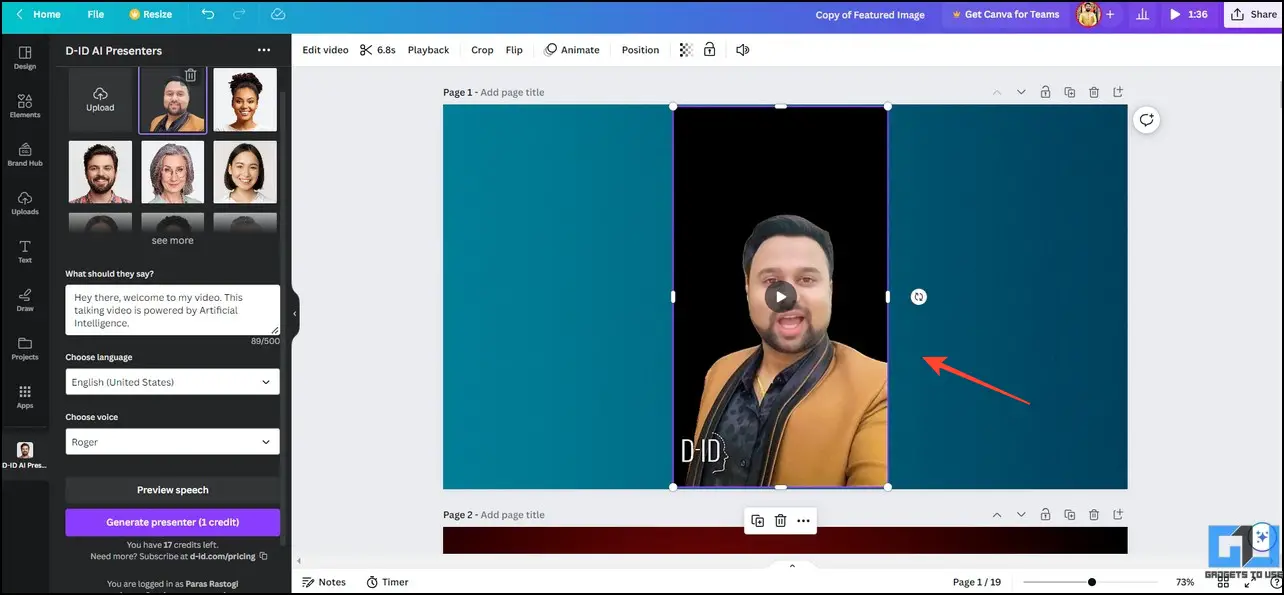Viewport: 1284px width, 595px height.
Task: Check the cloud save status icon
Action: pos(278,14)
